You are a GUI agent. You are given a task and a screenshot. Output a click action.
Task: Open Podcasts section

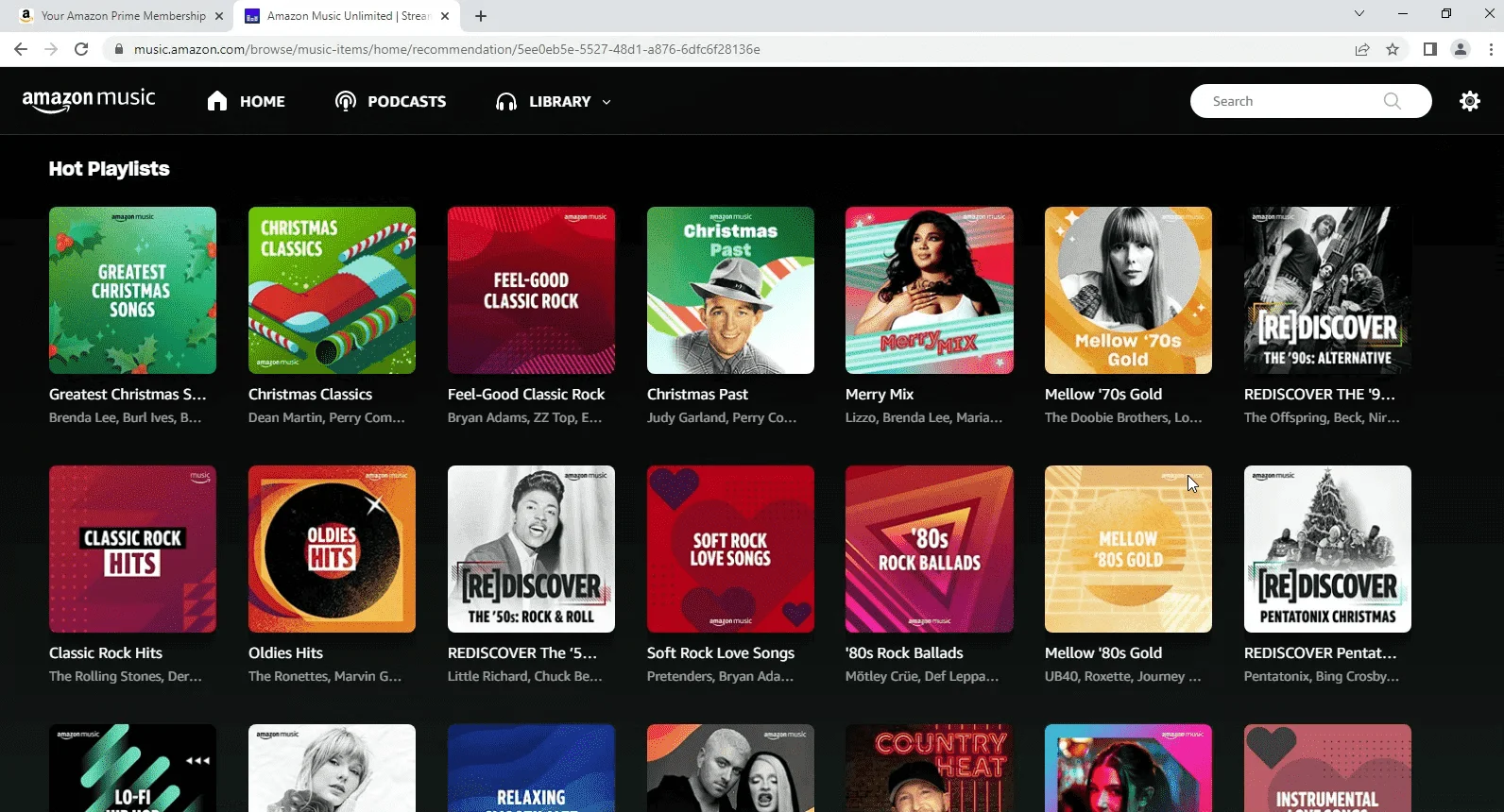click(x=390, y=101)
